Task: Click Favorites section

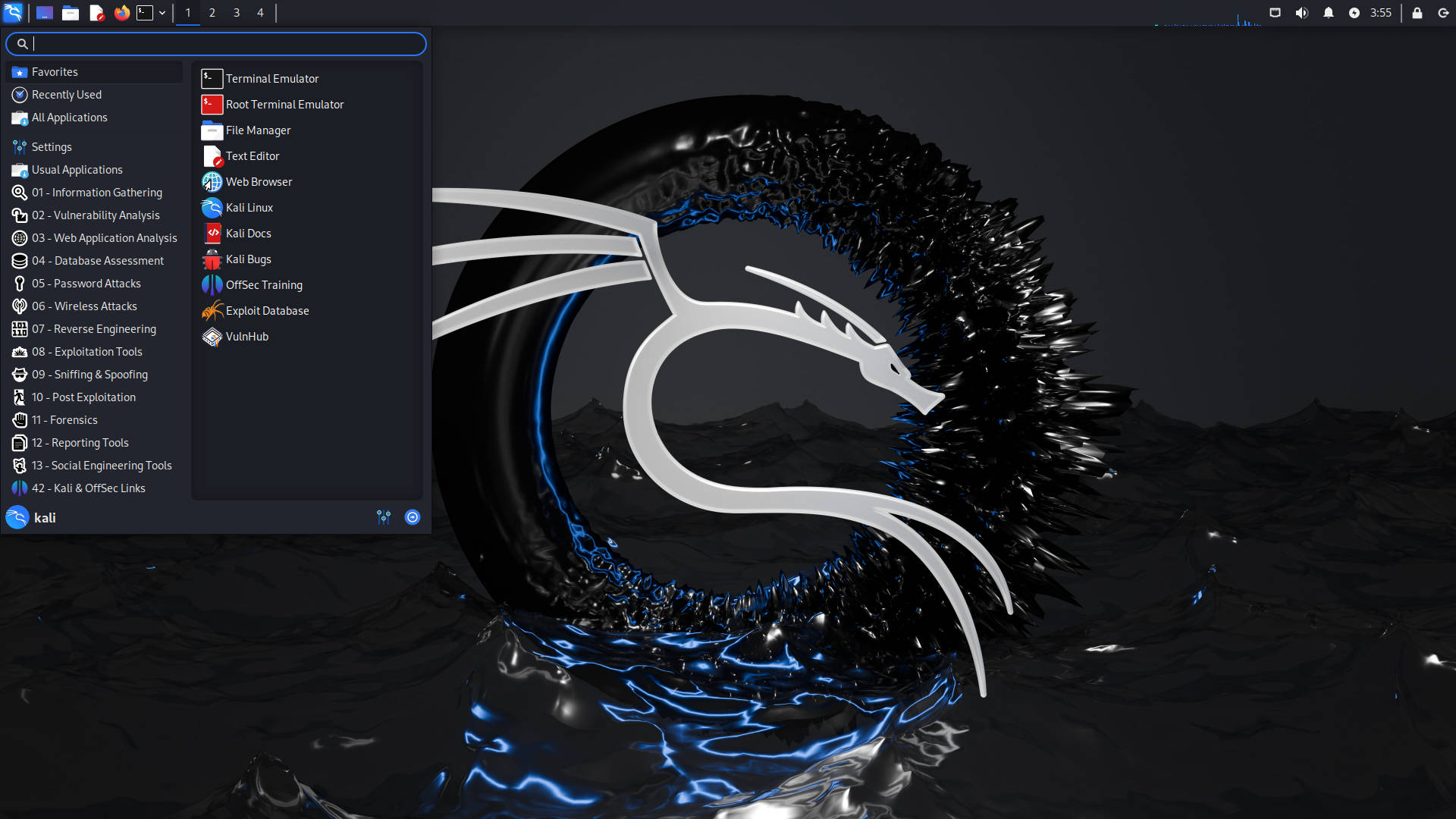Action: (54, 71)
